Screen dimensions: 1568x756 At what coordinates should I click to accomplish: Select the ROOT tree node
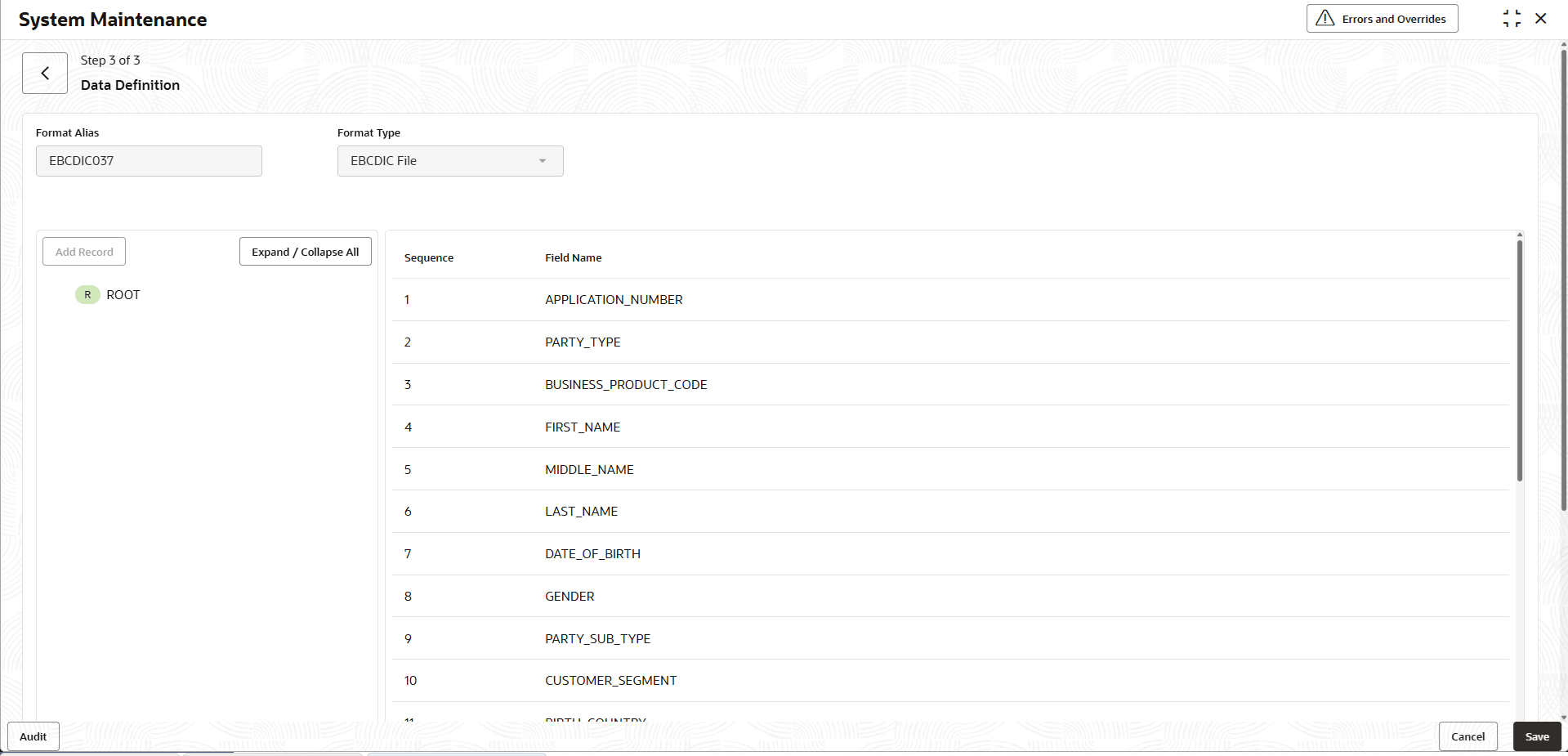123,295
